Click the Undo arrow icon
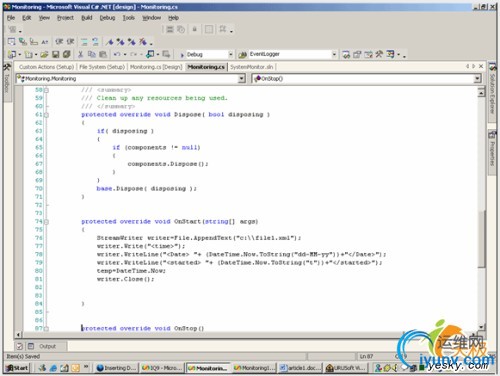This screenshot has height=376, width=500. (117, 54)
